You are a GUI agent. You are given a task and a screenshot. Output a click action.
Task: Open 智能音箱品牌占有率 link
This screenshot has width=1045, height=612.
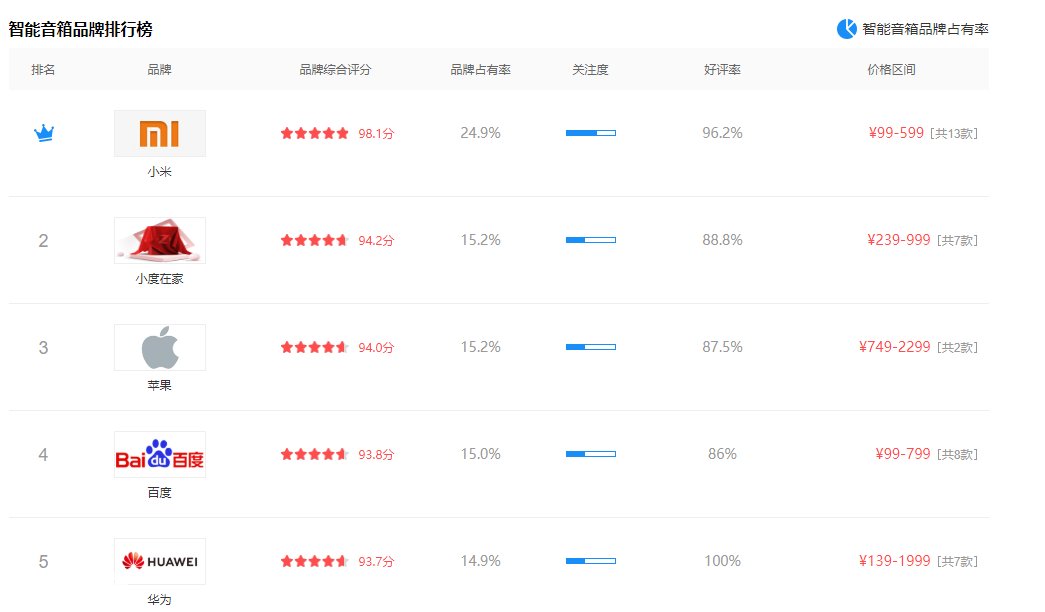[x=925, y=29]
